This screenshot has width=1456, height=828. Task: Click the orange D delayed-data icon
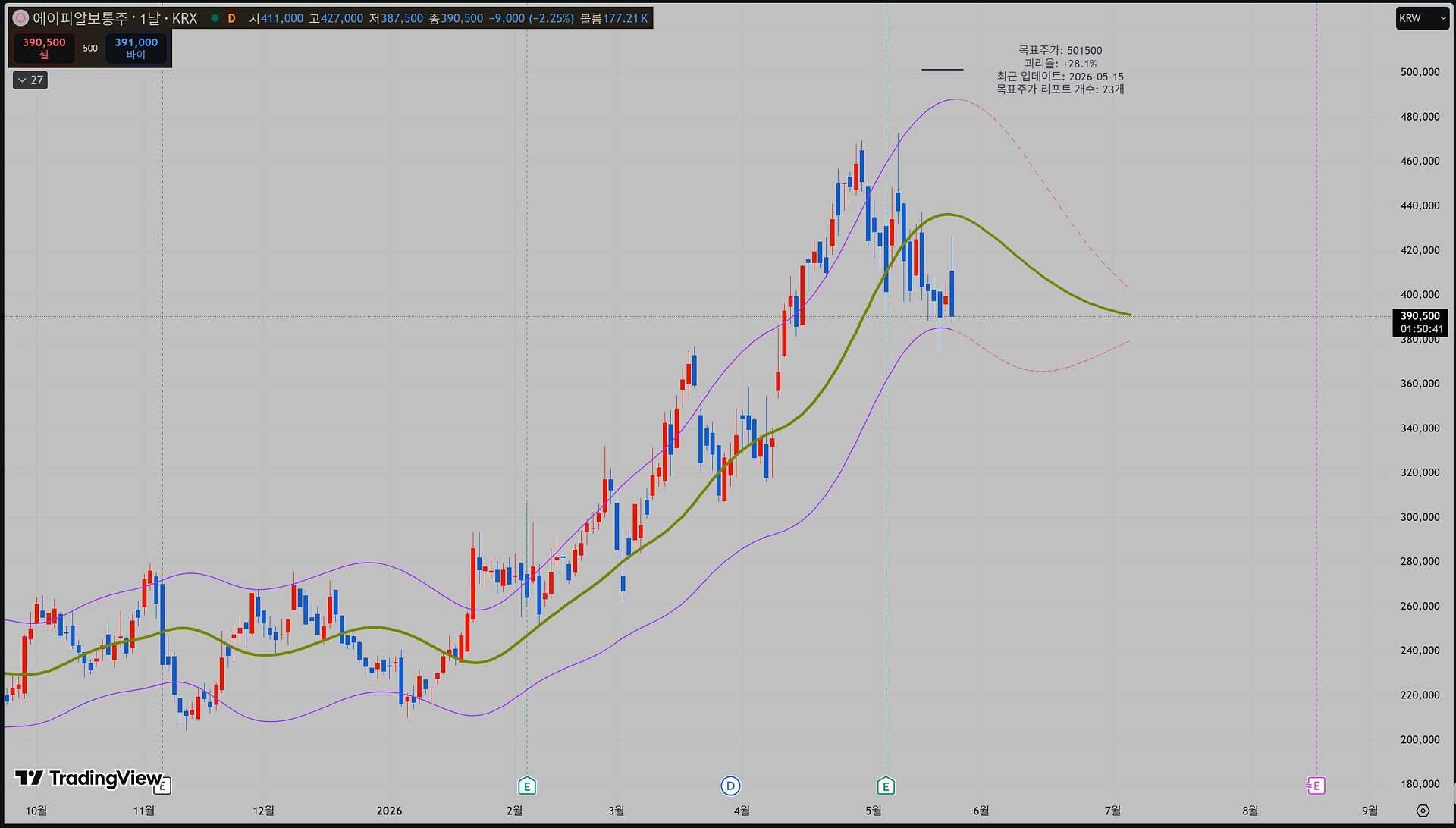coord(232,18)
